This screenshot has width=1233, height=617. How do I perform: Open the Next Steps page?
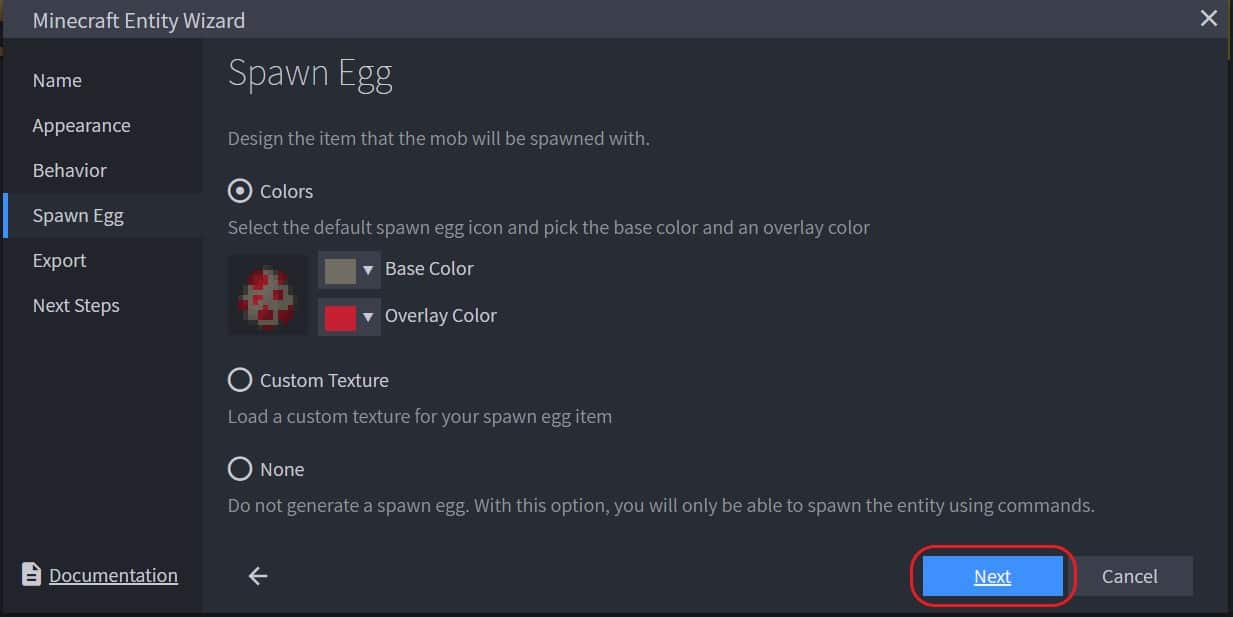(x=76, y=305)
